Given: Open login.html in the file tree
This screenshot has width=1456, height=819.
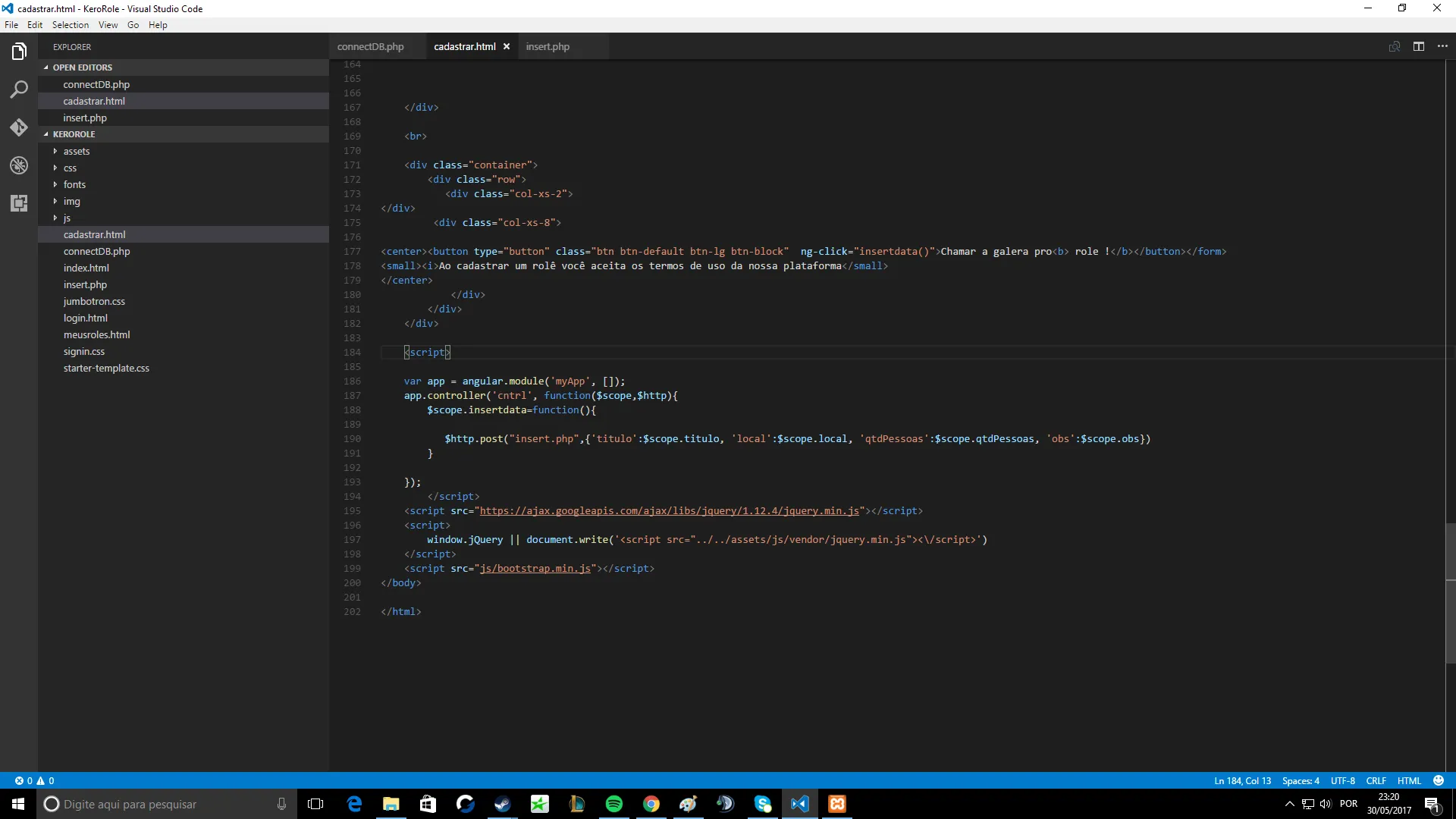Looking at the screenshot, I should (x=85, y=318).
